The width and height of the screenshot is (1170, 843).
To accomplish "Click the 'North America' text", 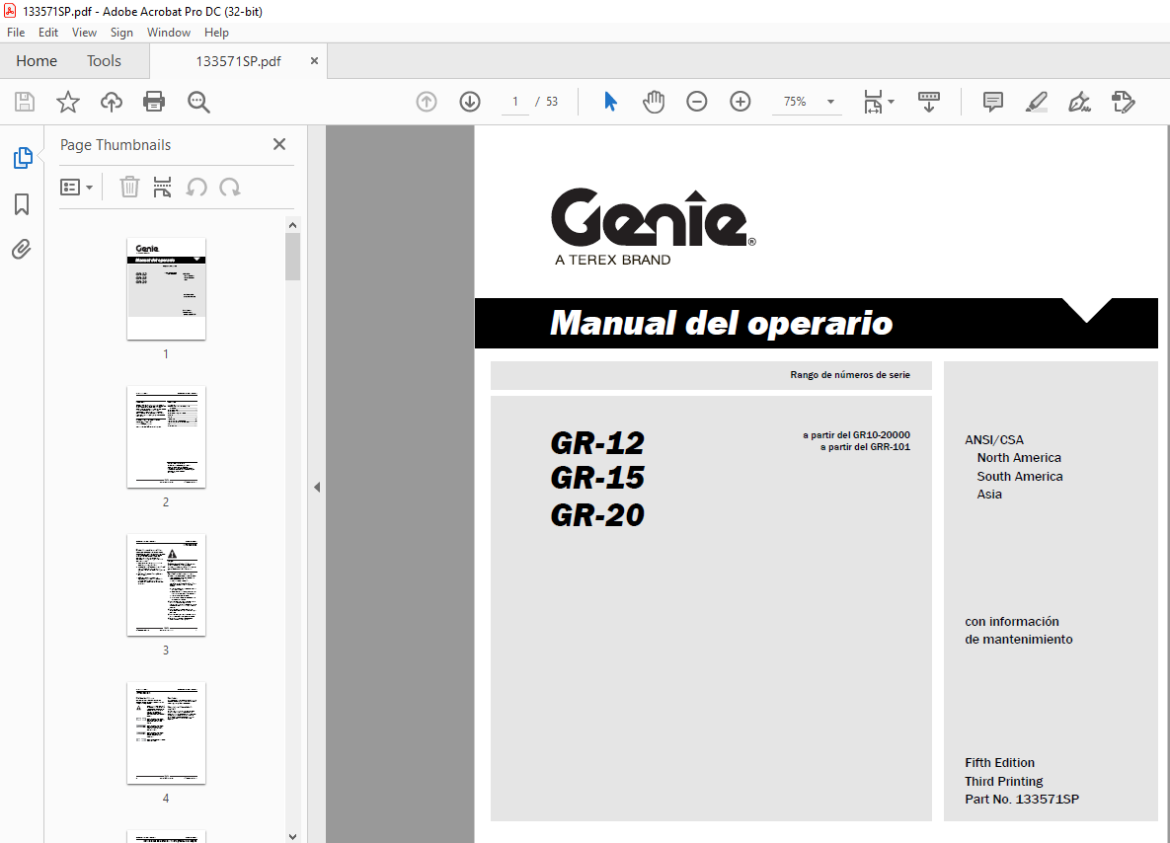I will click(x=1019, y=457).
